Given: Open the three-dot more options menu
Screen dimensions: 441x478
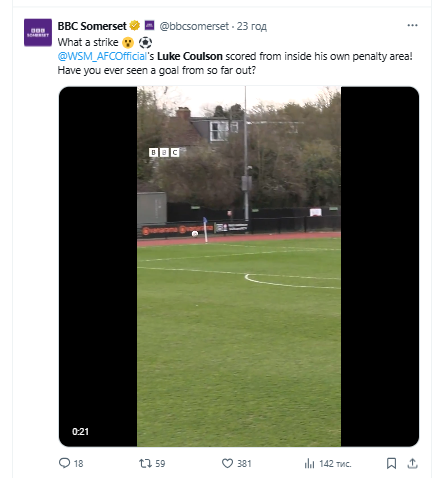Looking at the screenshot, I should [x=412, y=26].
